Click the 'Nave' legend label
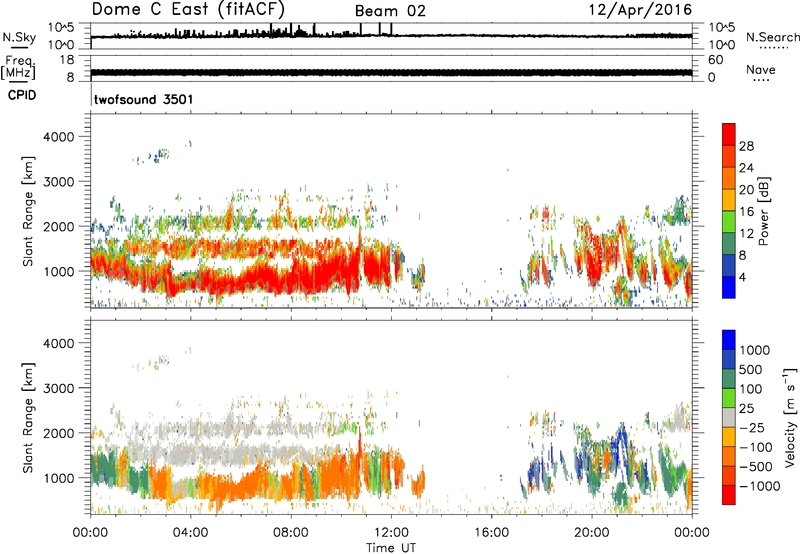The image size is (800, 554). click(x=761, y=69)
